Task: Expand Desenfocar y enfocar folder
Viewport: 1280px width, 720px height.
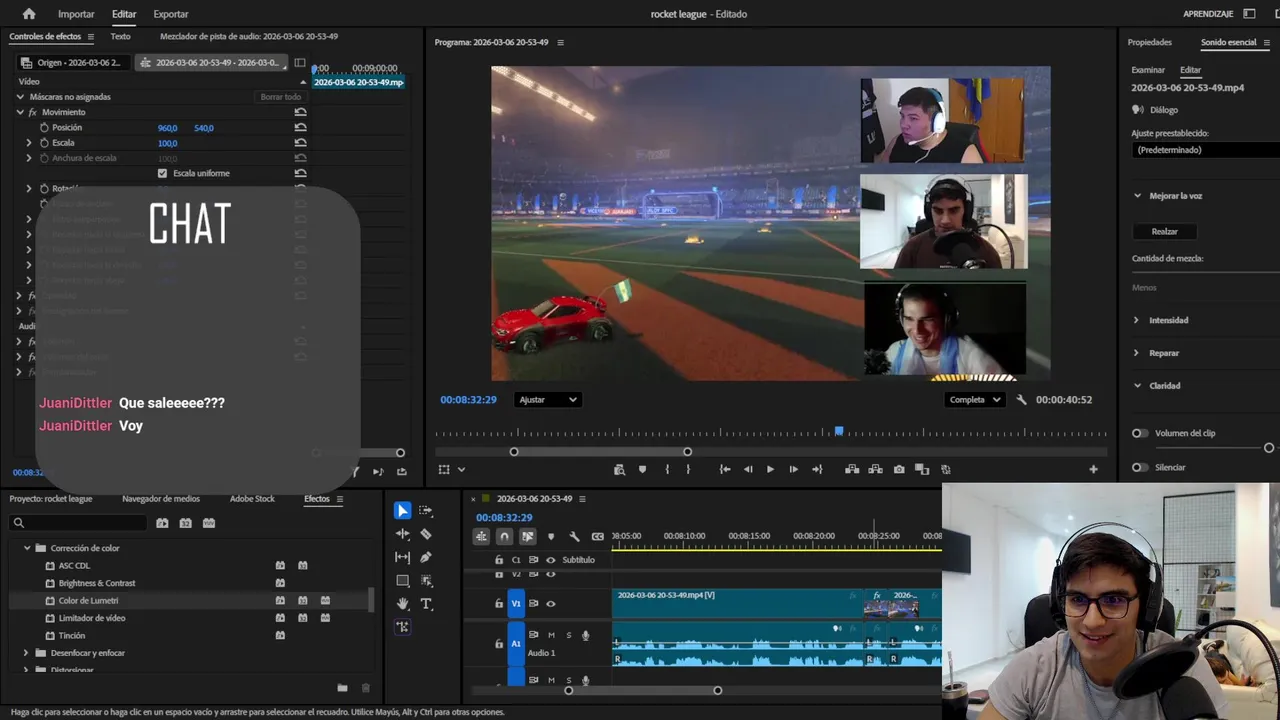Action: click(x=27, y=653)
